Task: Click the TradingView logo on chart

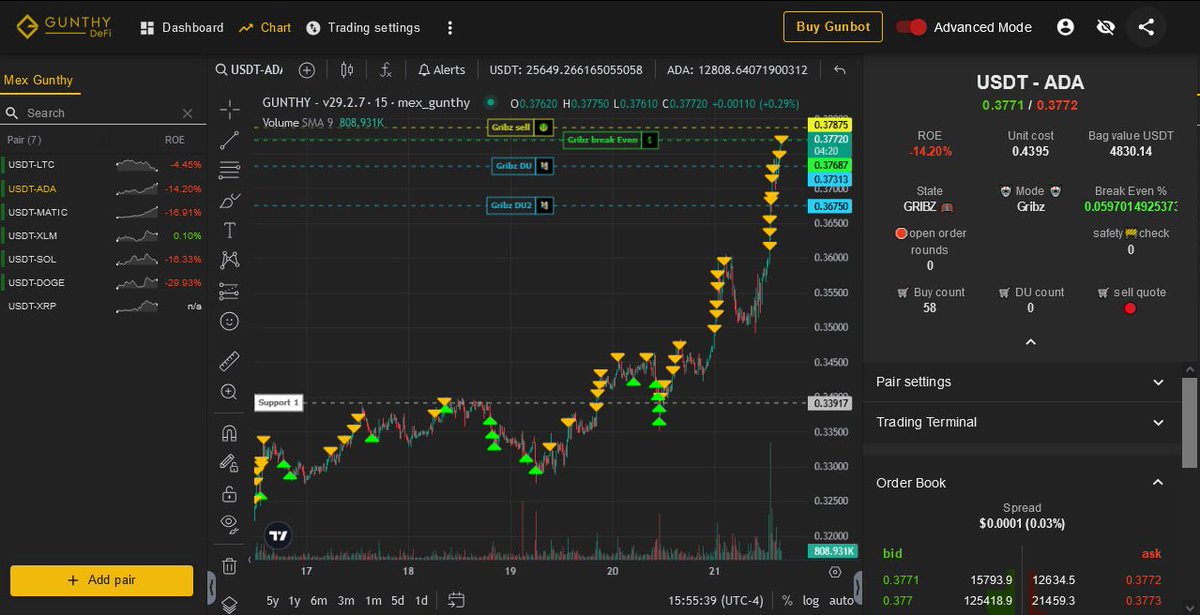Action: point(279,535)
